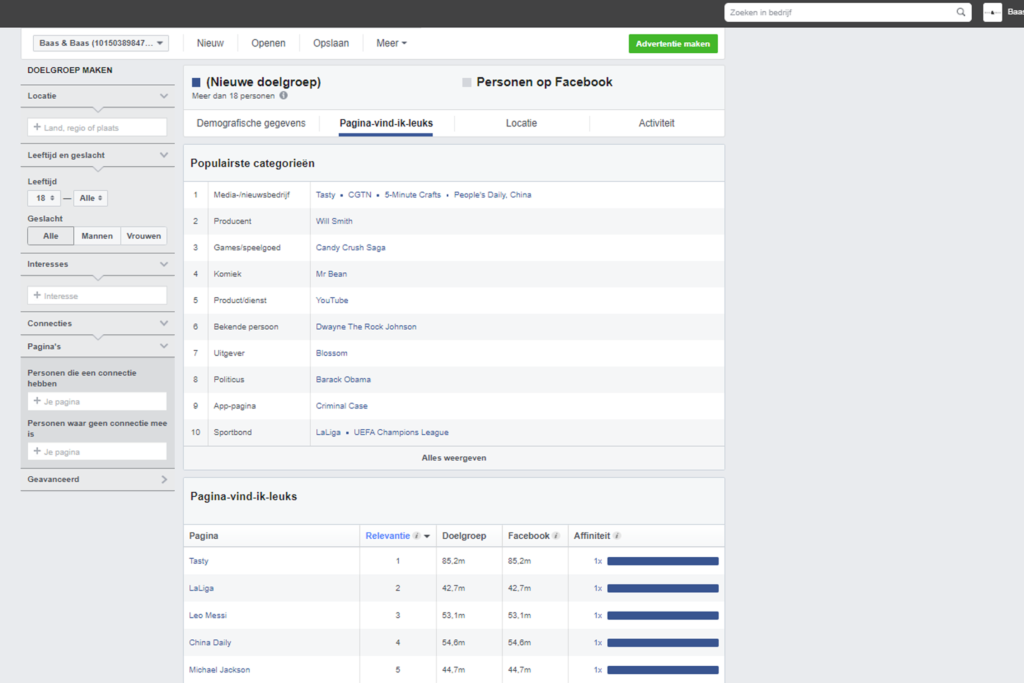This screenshot has height=683, width=1024.
Task: Open the Blossom page link
Action: [x=331, y=353]
